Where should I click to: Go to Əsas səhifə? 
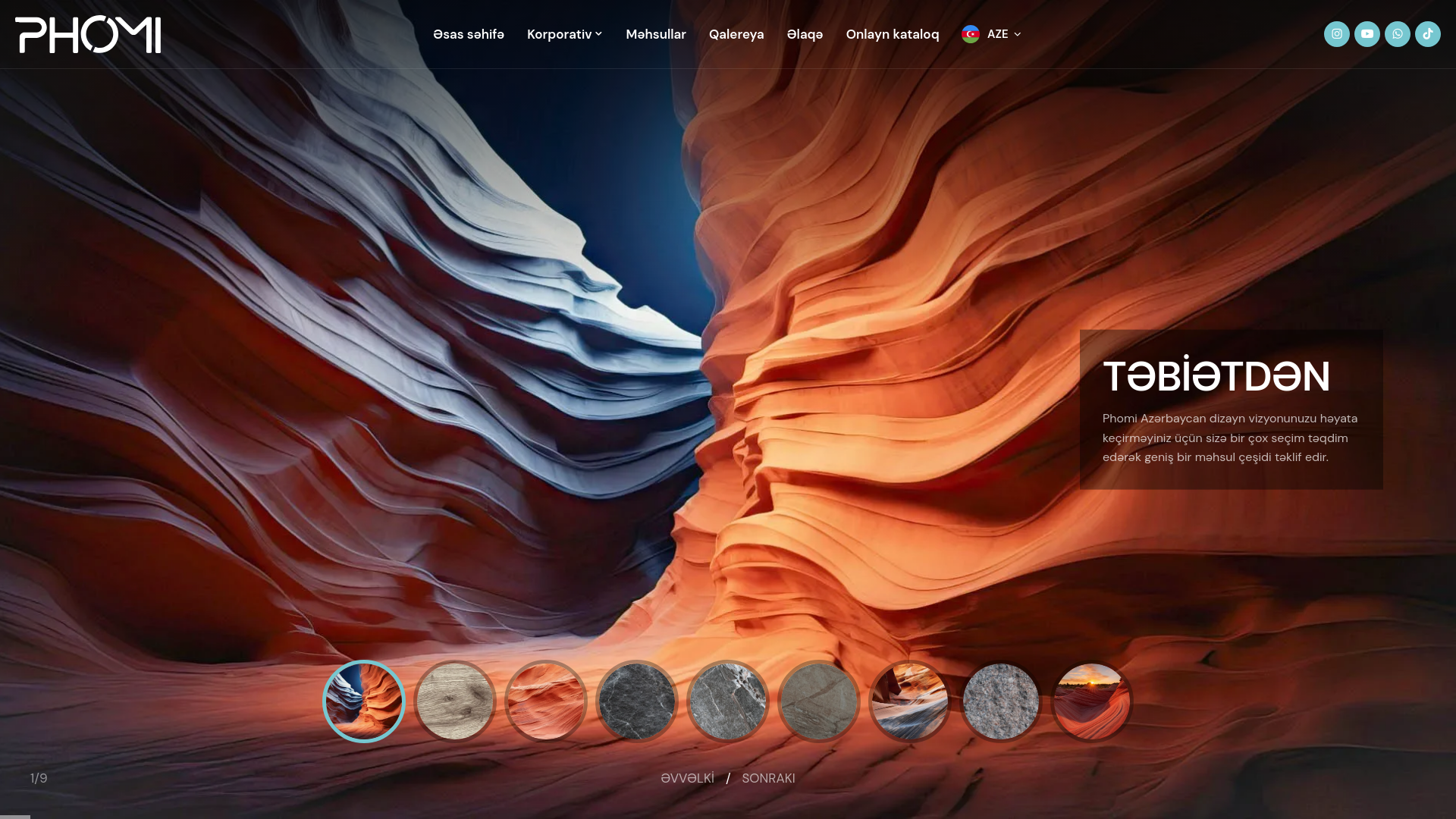(469, 34)
